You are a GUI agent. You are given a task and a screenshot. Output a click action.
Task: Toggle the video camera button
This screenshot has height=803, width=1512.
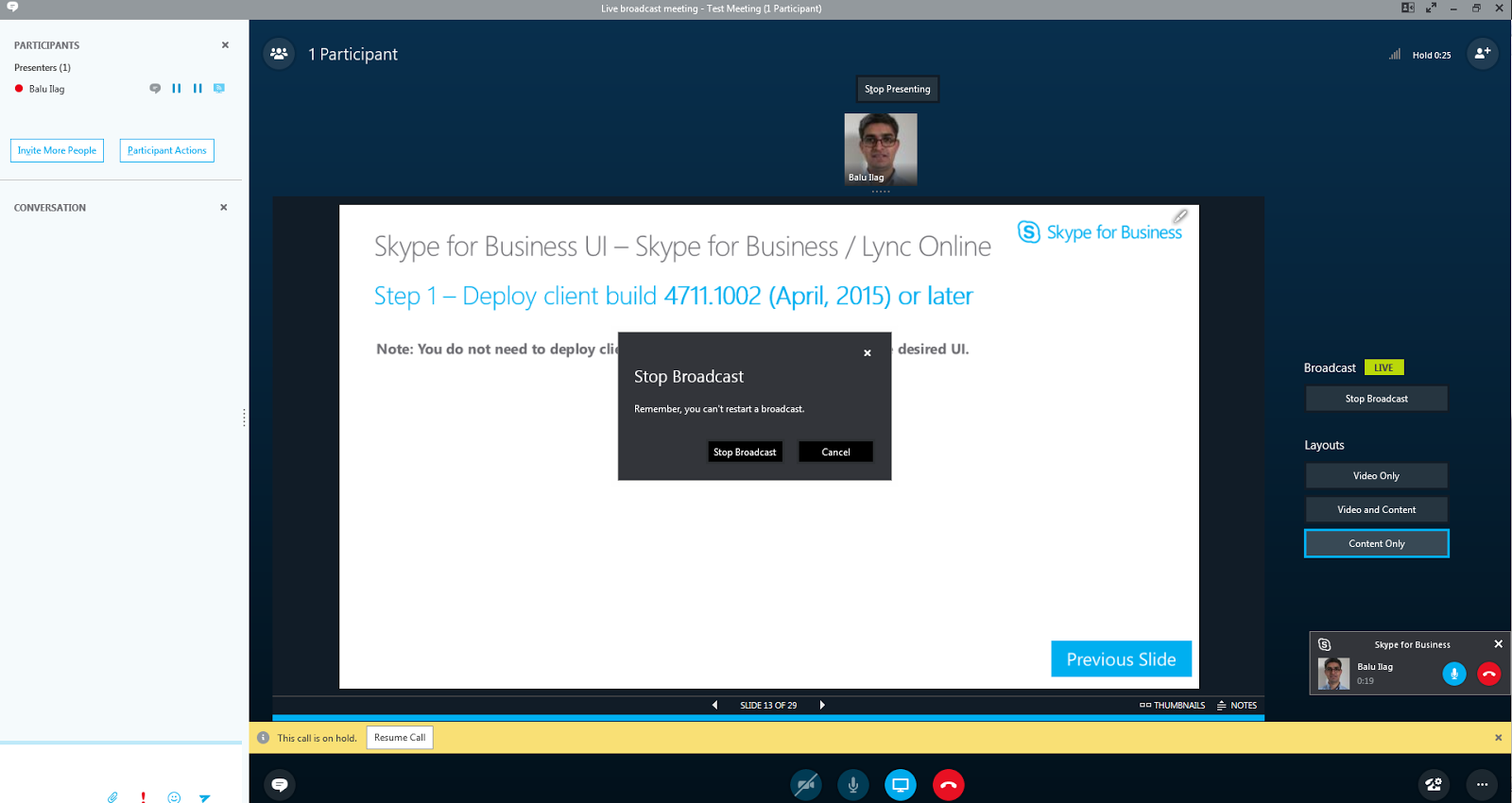(x=806, y=784)
